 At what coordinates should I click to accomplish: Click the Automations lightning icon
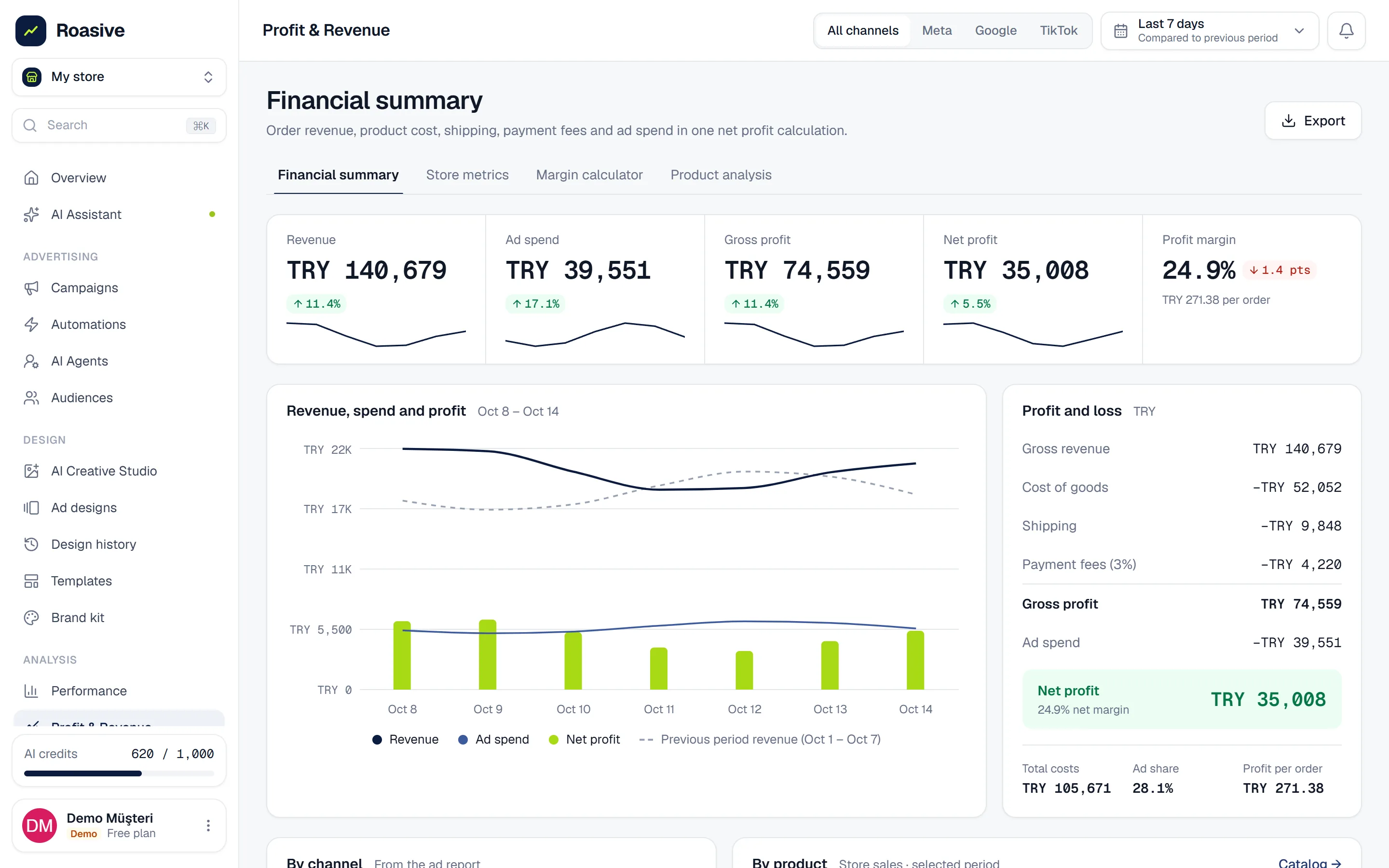pyautogui.click(x=31, y=325)
